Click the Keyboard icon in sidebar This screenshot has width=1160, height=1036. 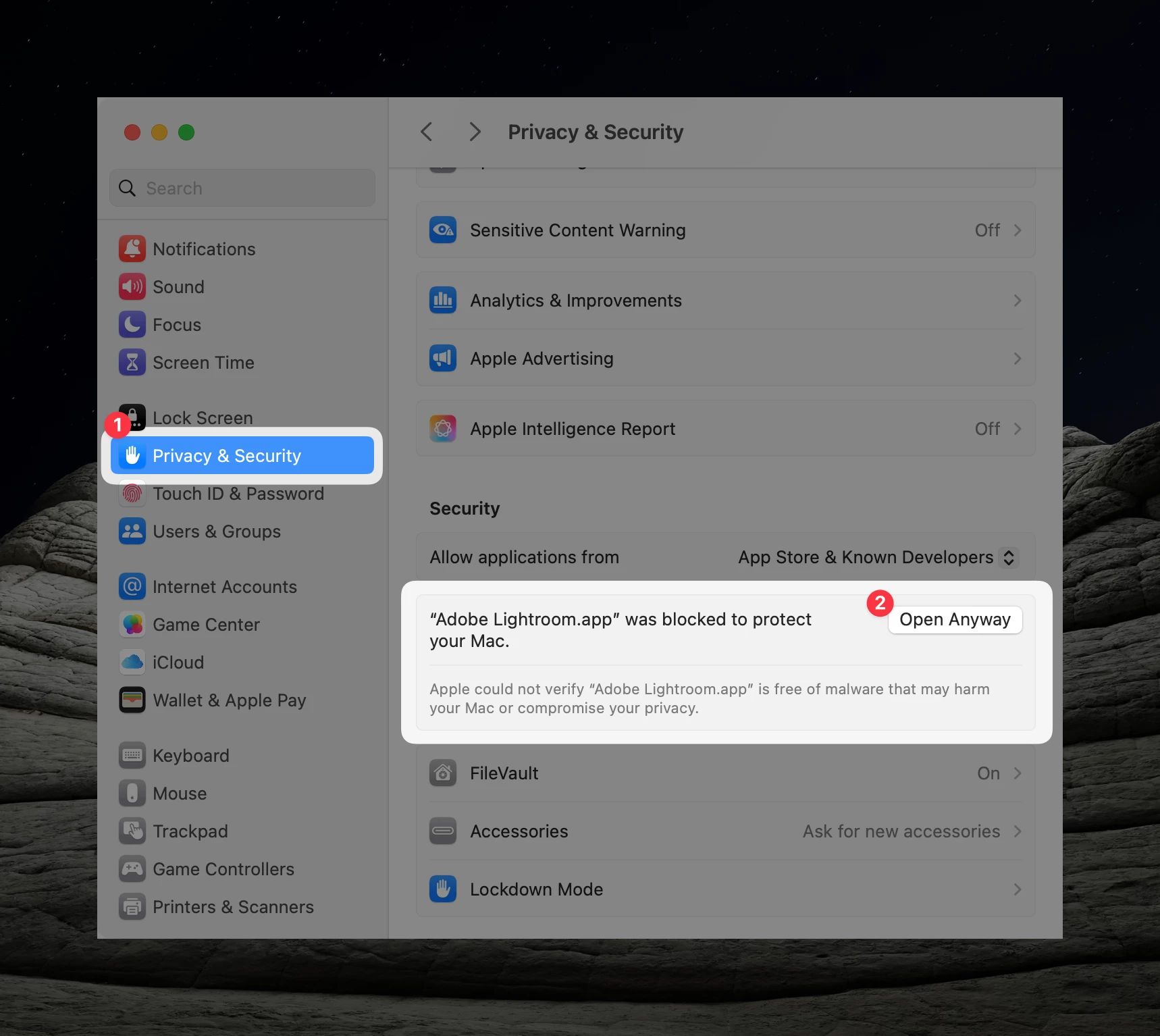click(132, 756)
